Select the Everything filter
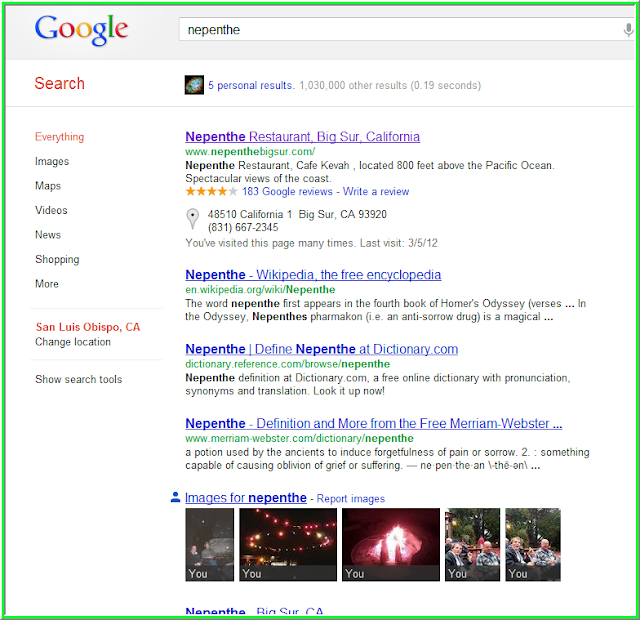 click(60, 137)
